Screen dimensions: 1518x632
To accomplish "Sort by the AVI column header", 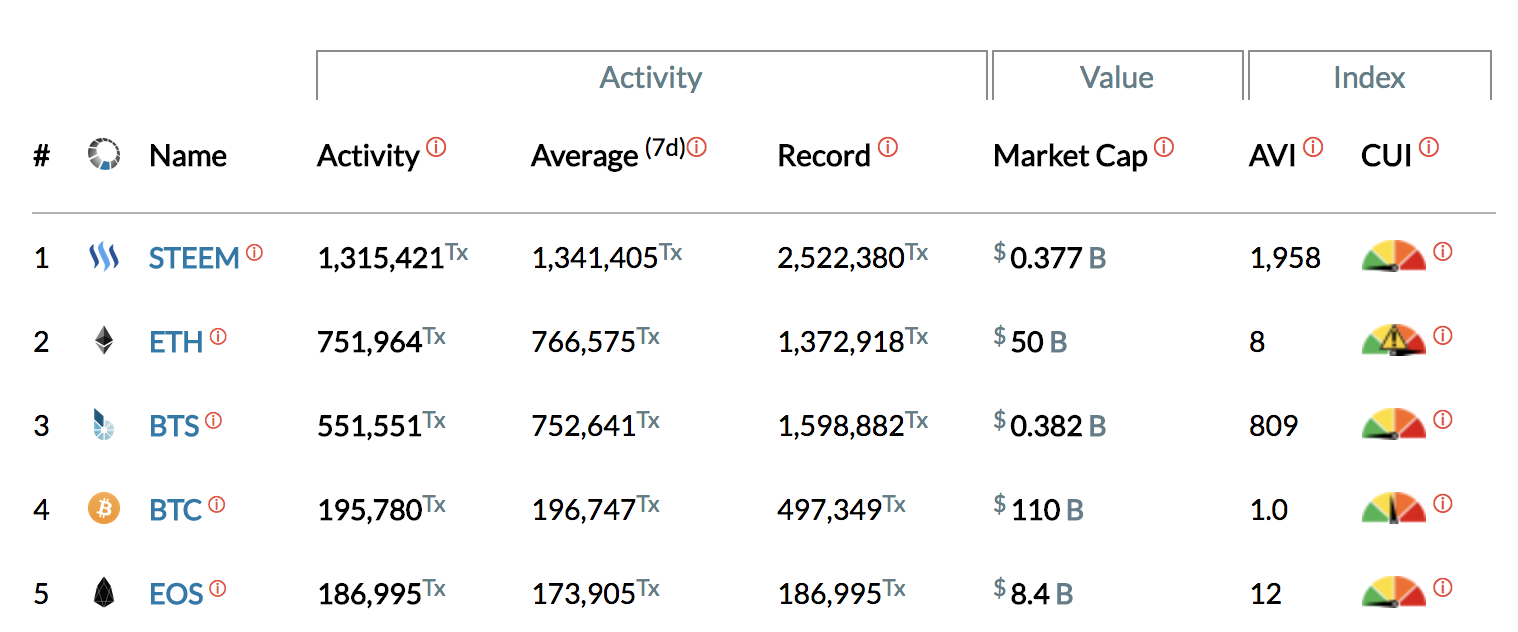I will pyautogui.click(x=1272, y=156).
